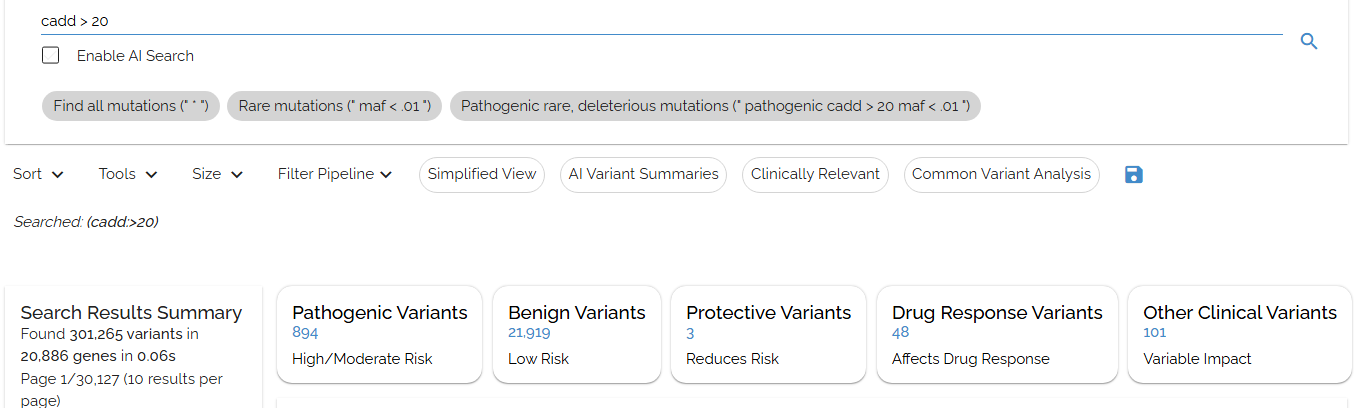View the Drug Response Variants card

(996, 335)
